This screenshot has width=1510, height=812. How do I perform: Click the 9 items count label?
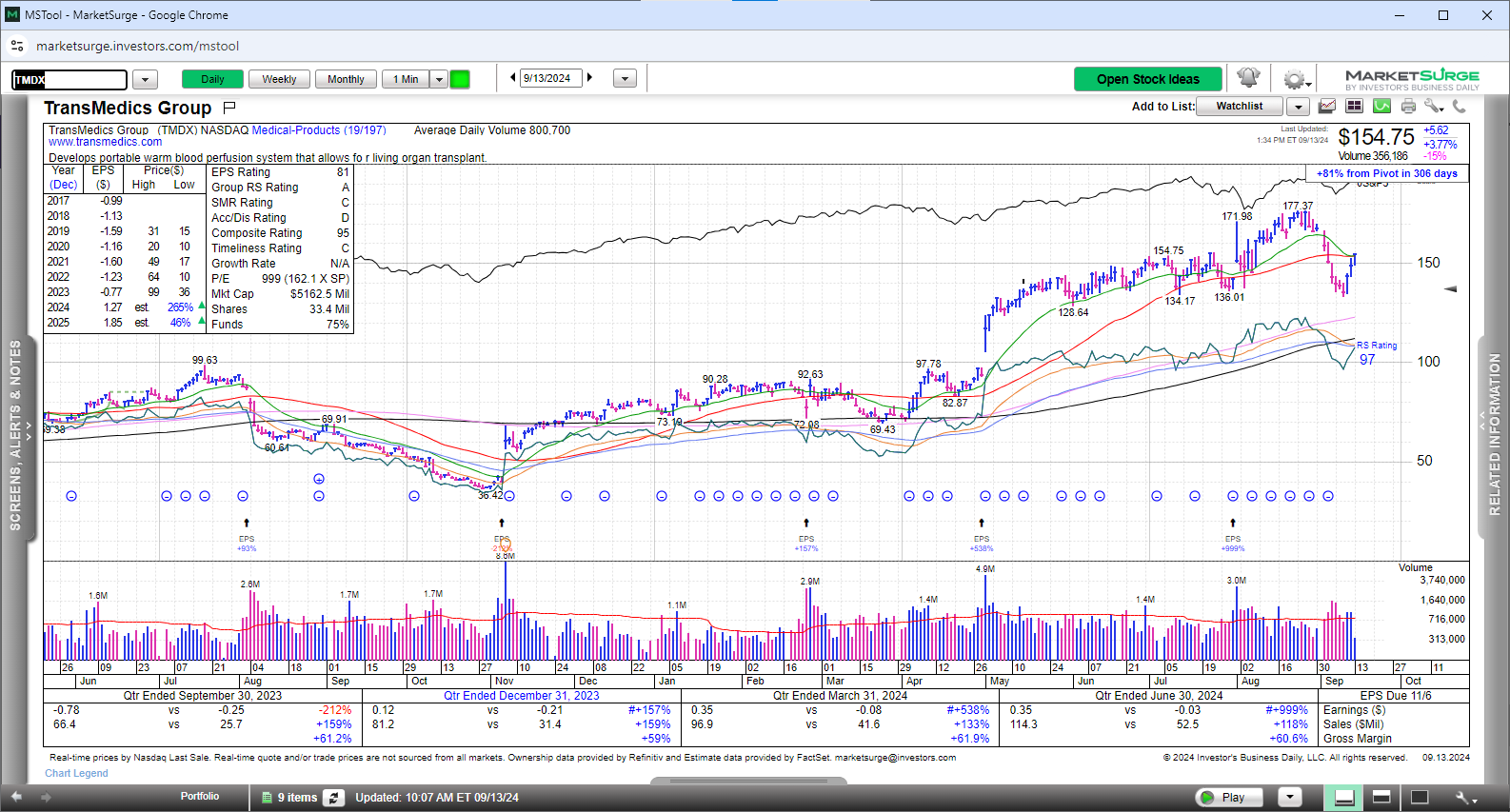297,798
